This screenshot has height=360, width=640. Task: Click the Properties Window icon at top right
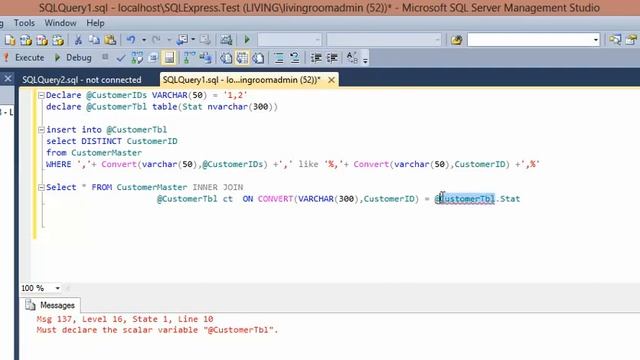pyautogui.click(x=631, y=40)
